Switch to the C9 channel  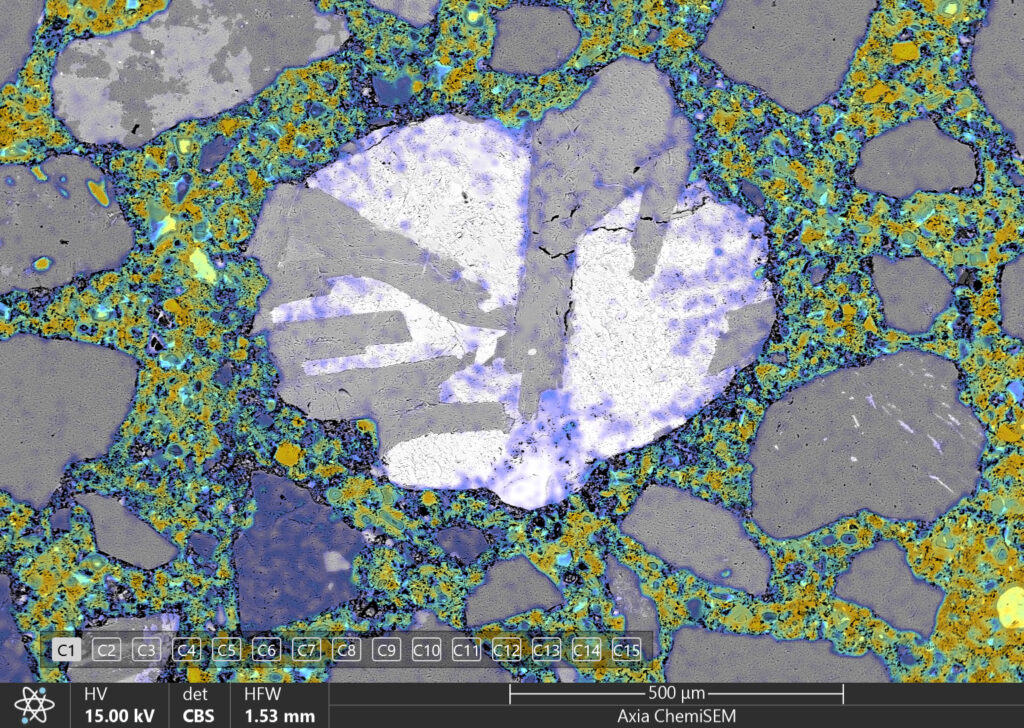click(387, 650)
